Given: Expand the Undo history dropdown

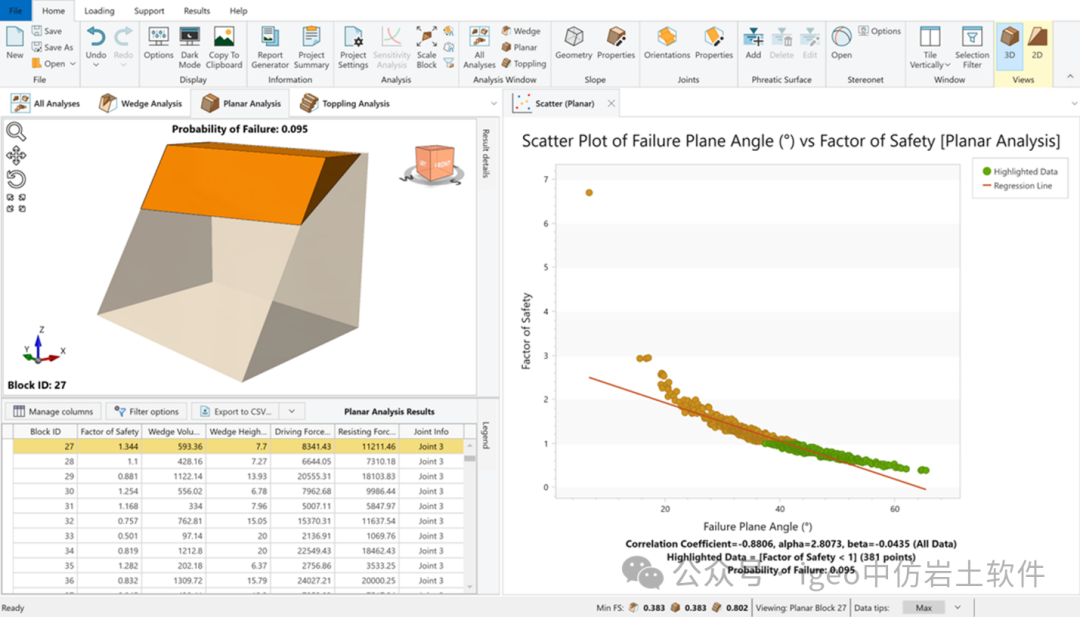Looking at the screenshot, I should click(x=96, y=65).
